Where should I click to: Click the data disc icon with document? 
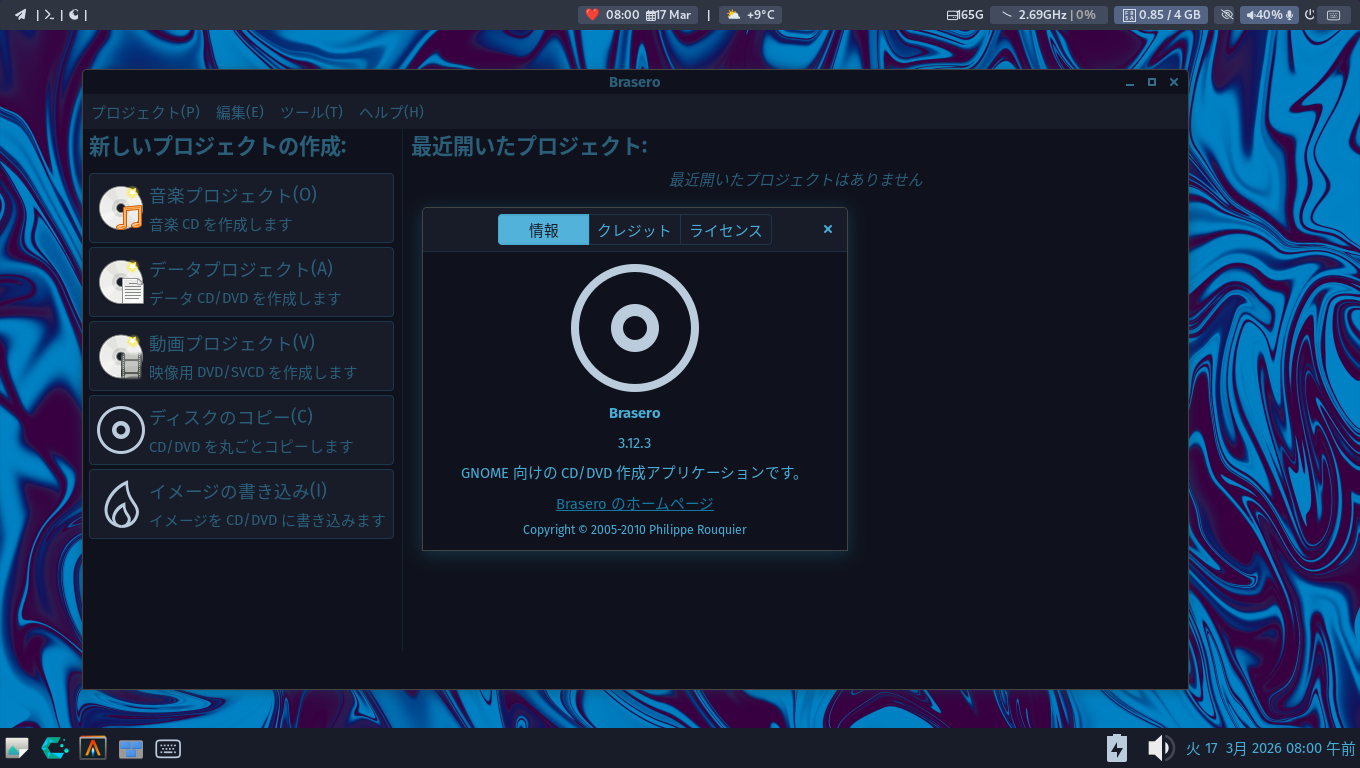click(121, 282)
